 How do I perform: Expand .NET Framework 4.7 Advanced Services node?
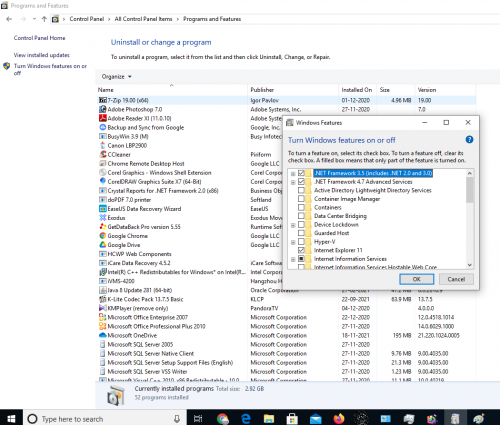point(293,182)
